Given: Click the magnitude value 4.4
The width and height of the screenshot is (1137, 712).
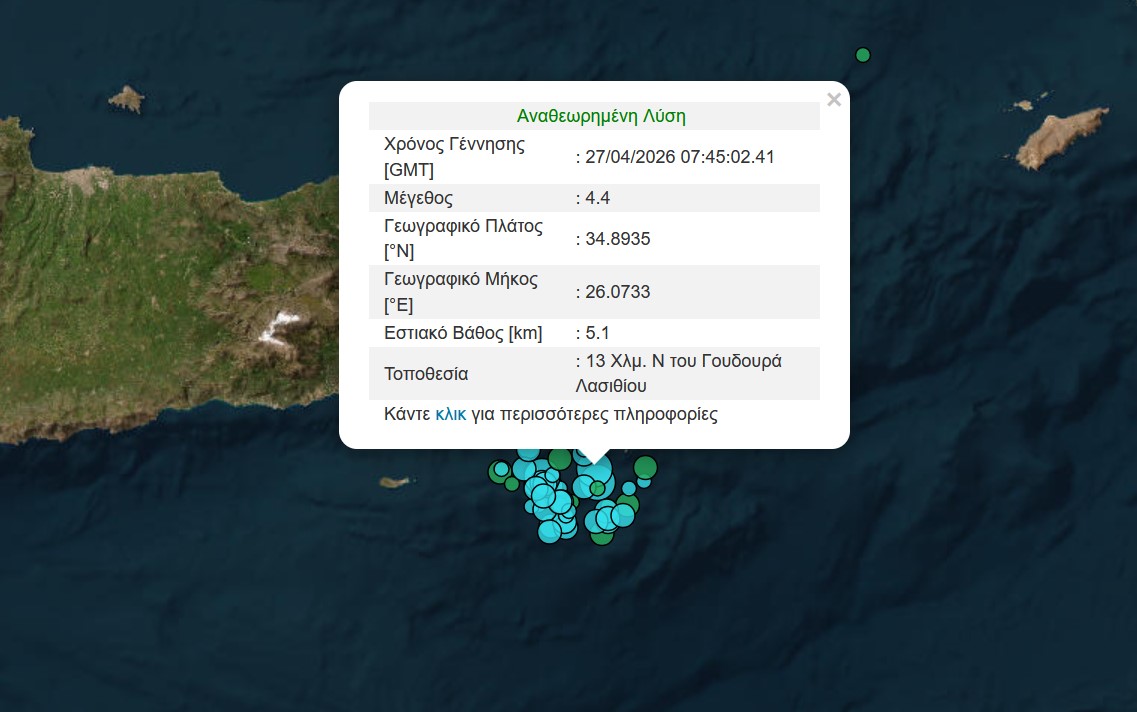Looking at the screenshot, I should click(x=598, y=198).
